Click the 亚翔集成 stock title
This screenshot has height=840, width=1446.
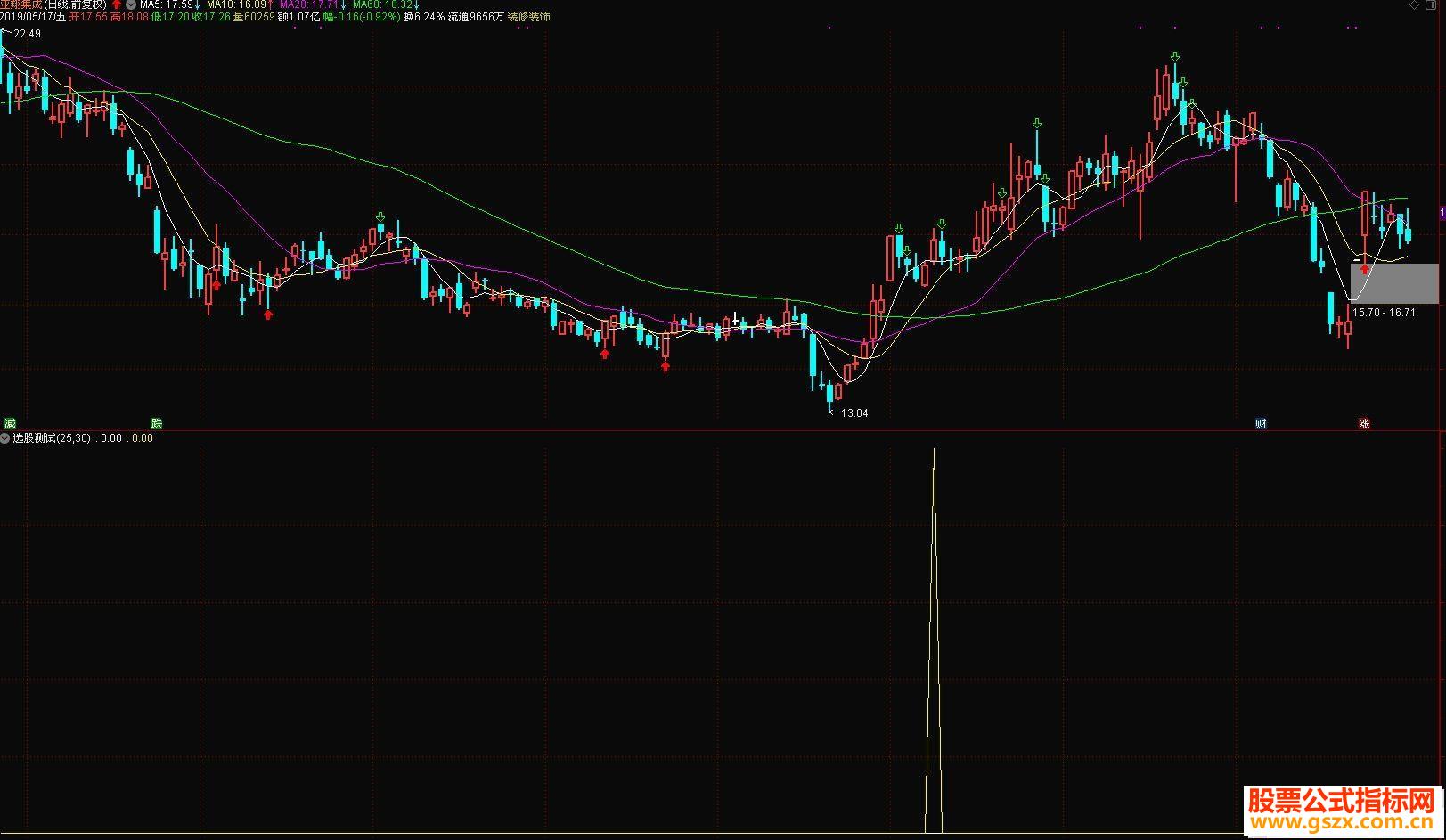(x=20, y=4)
